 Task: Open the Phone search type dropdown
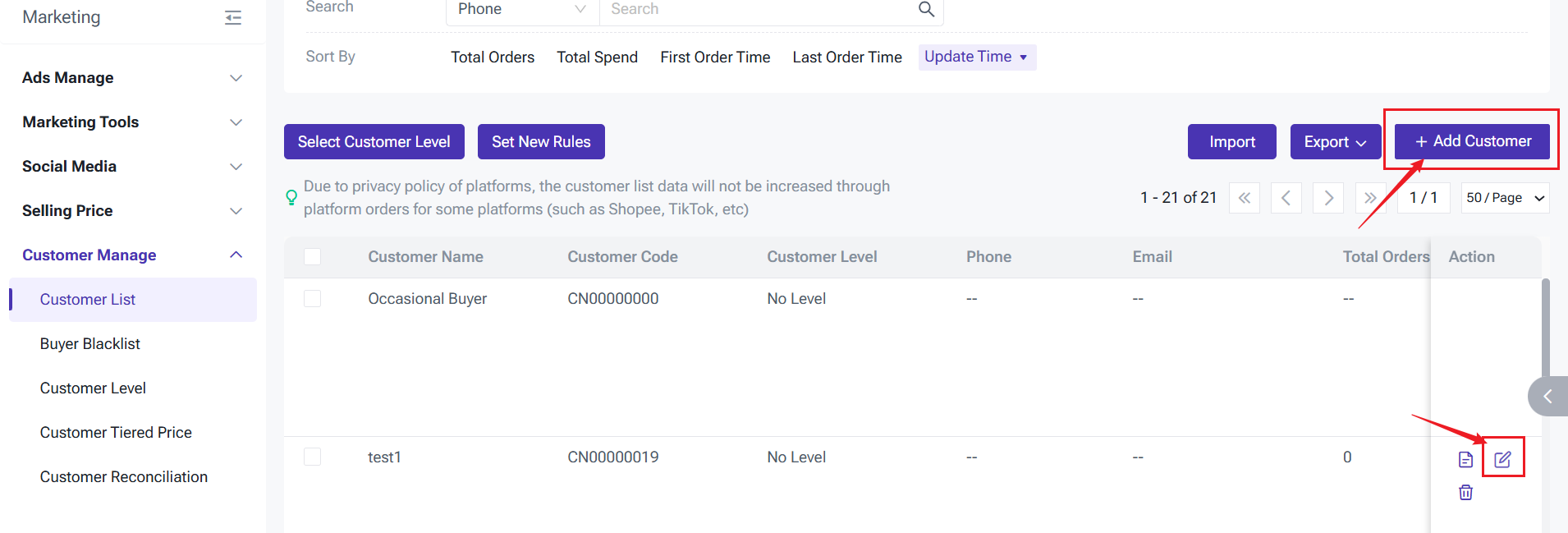click(x=522, y=9)
